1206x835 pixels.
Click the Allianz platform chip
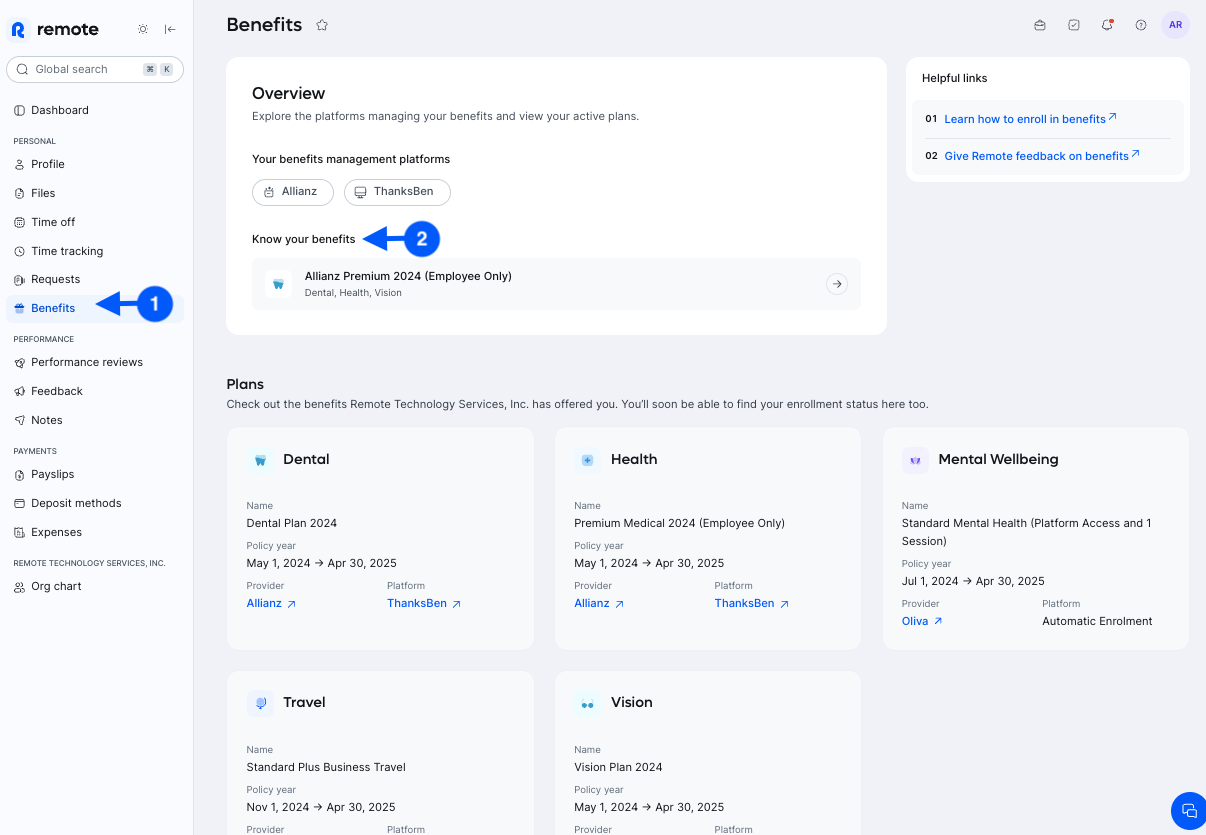click(293, 192)
